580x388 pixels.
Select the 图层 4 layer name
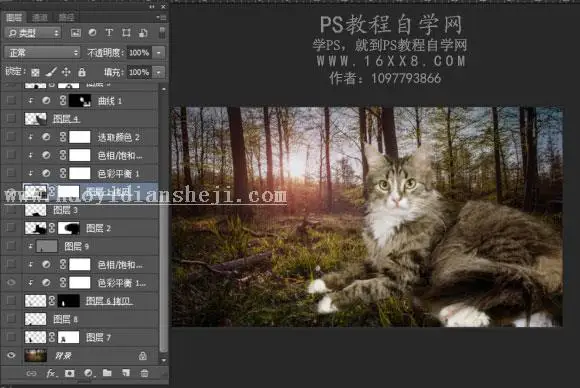(x=66, y=119)
